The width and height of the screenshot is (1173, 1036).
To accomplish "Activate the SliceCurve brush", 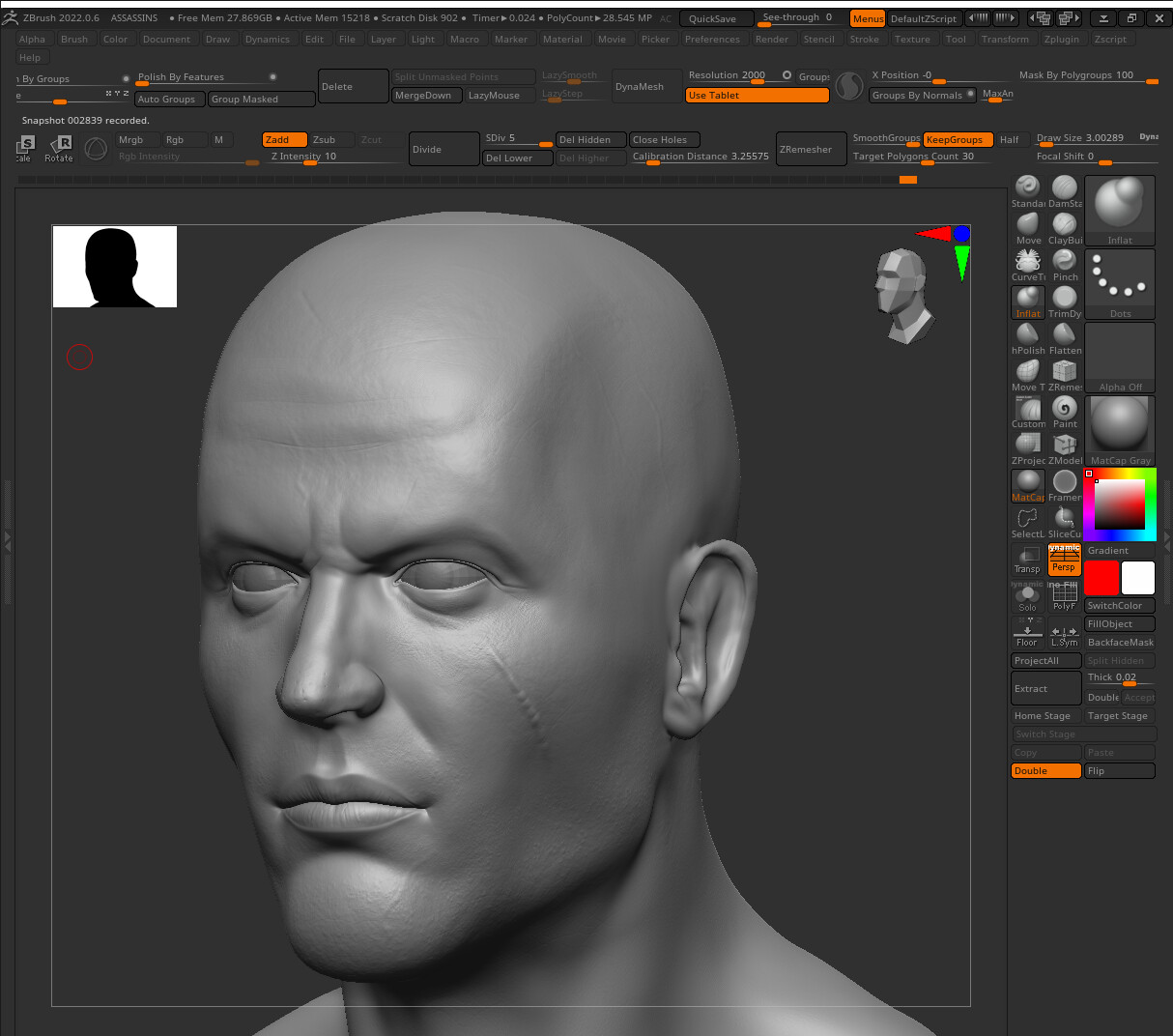I will point(1064,519).
